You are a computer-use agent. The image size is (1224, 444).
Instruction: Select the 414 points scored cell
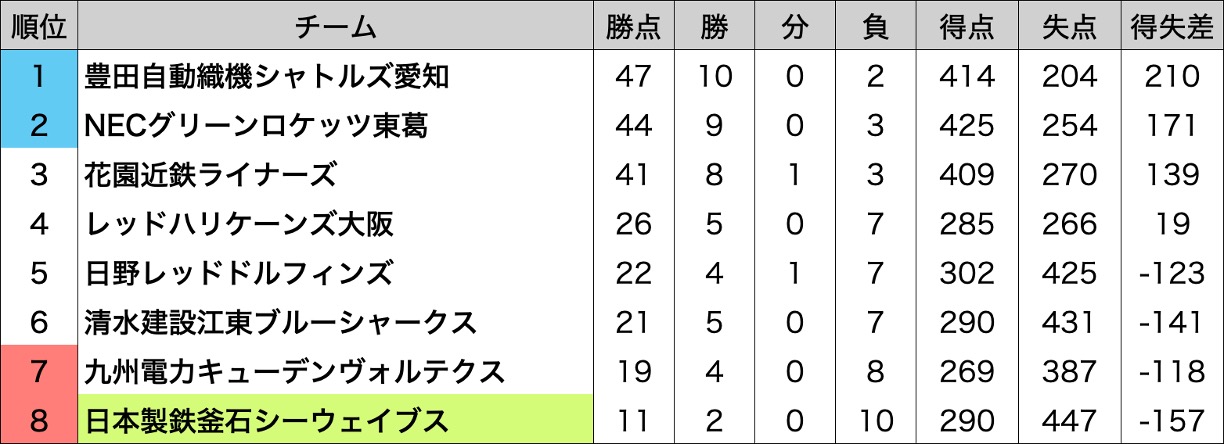(966, 76)
